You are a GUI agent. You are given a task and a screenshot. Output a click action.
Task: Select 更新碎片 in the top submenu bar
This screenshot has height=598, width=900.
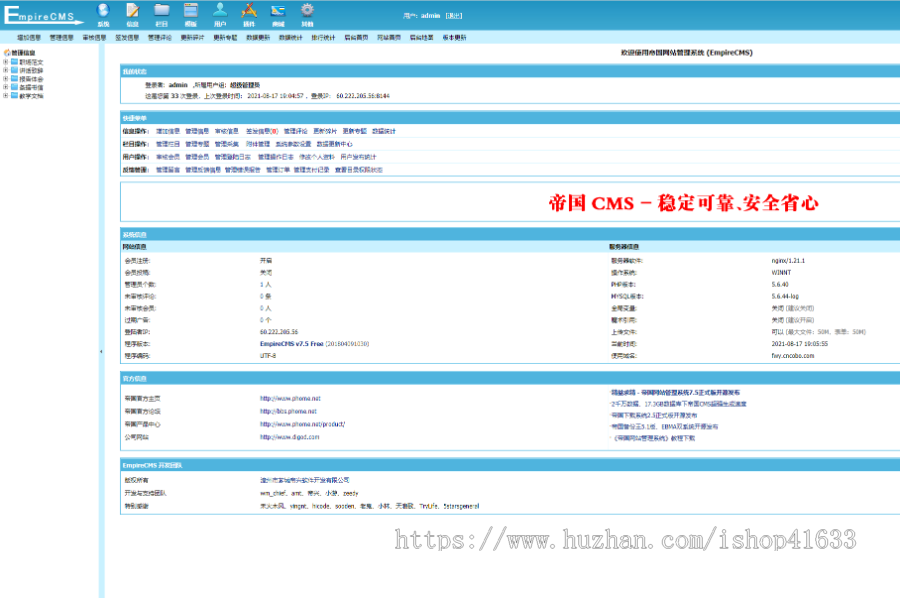pyautogui.click(x=192, y=37)
